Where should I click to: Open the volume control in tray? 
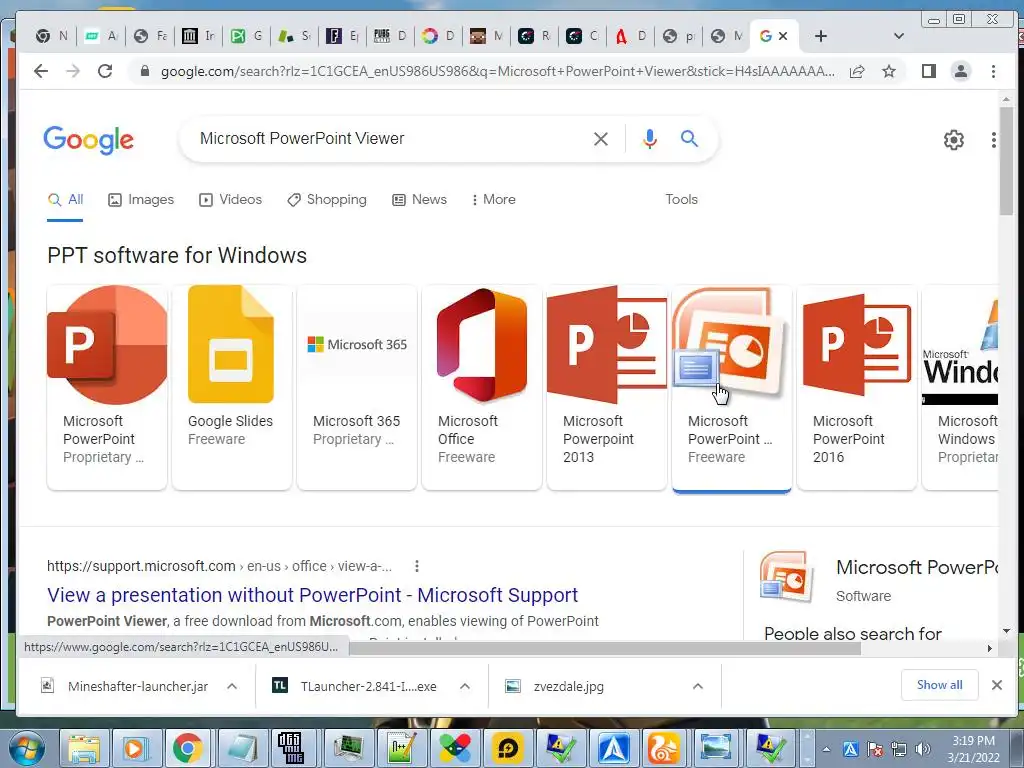coord(922,749)
